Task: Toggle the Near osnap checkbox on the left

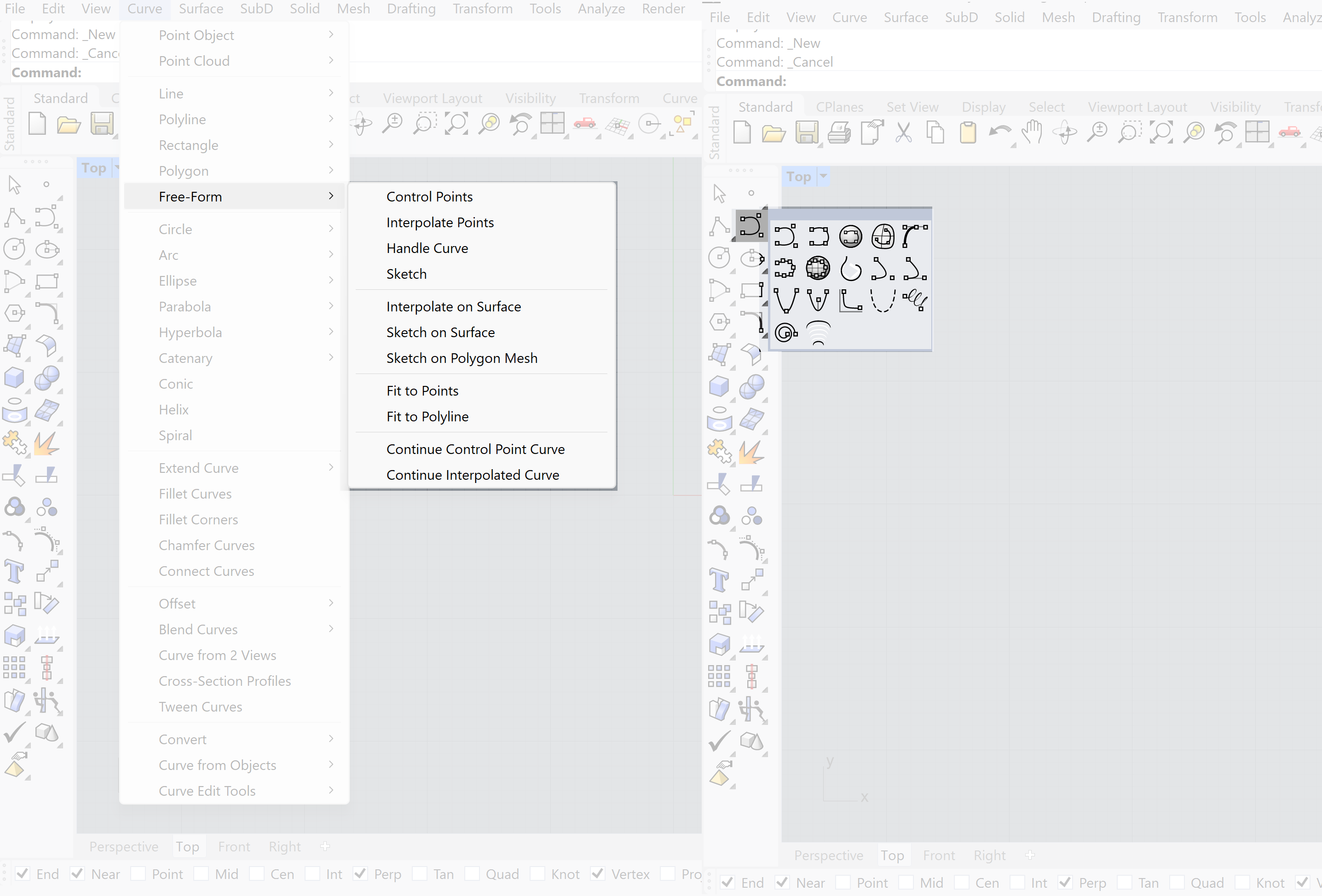Action: click(x=77, y=873)
